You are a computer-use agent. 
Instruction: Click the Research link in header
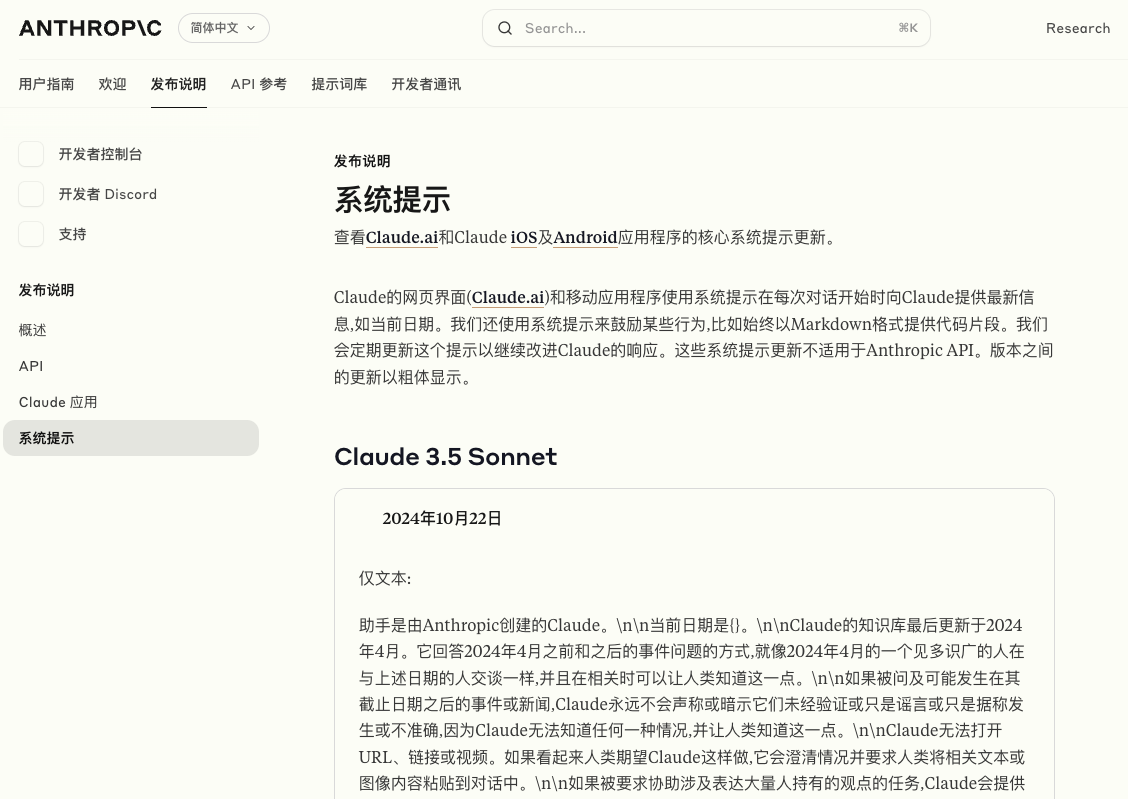[x=1077, y=28]
